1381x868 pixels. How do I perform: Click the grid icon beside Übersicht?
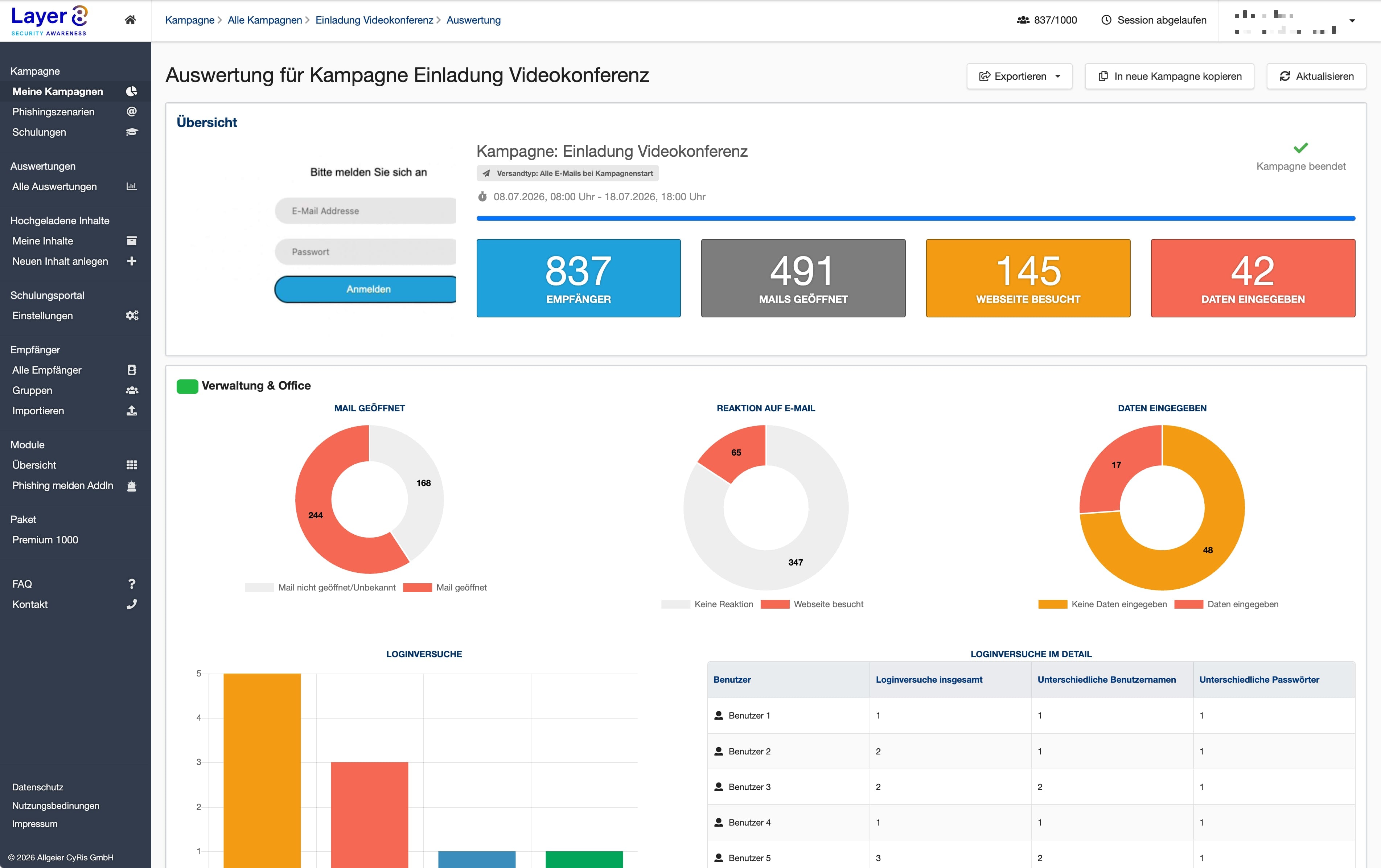click(131, 465)
